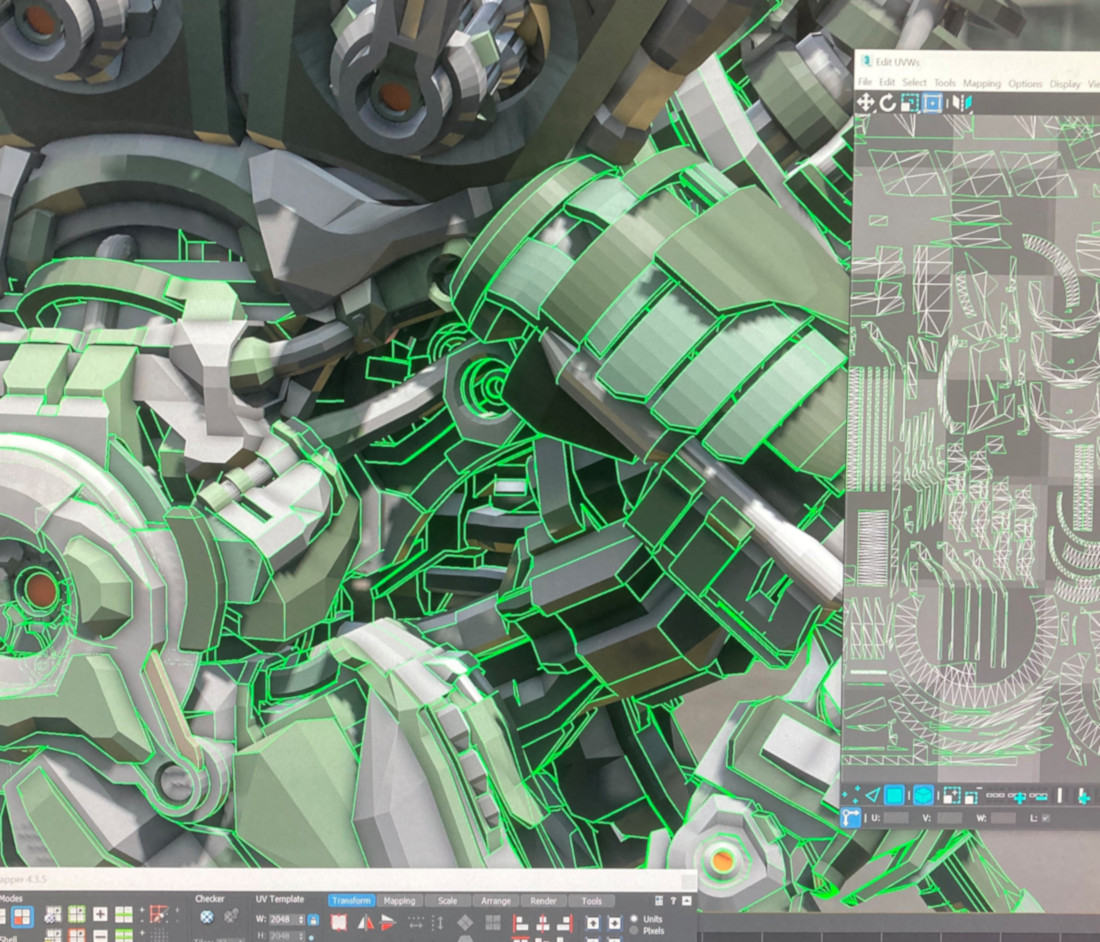Viewport: 1100px width, 942px height.
Task: Toggle the UV Template size lock
Action: tap(313, 919)
